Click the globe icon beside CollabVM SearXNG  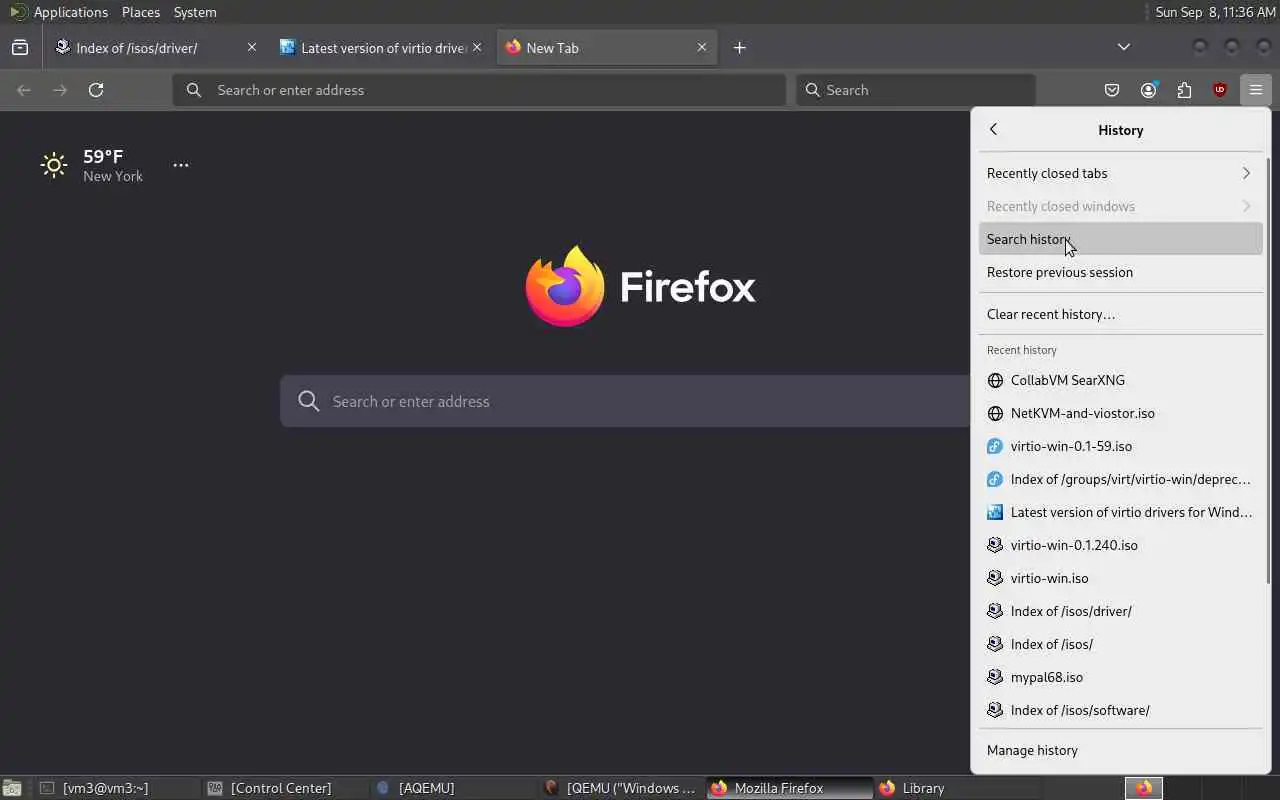tap(995, 380)
